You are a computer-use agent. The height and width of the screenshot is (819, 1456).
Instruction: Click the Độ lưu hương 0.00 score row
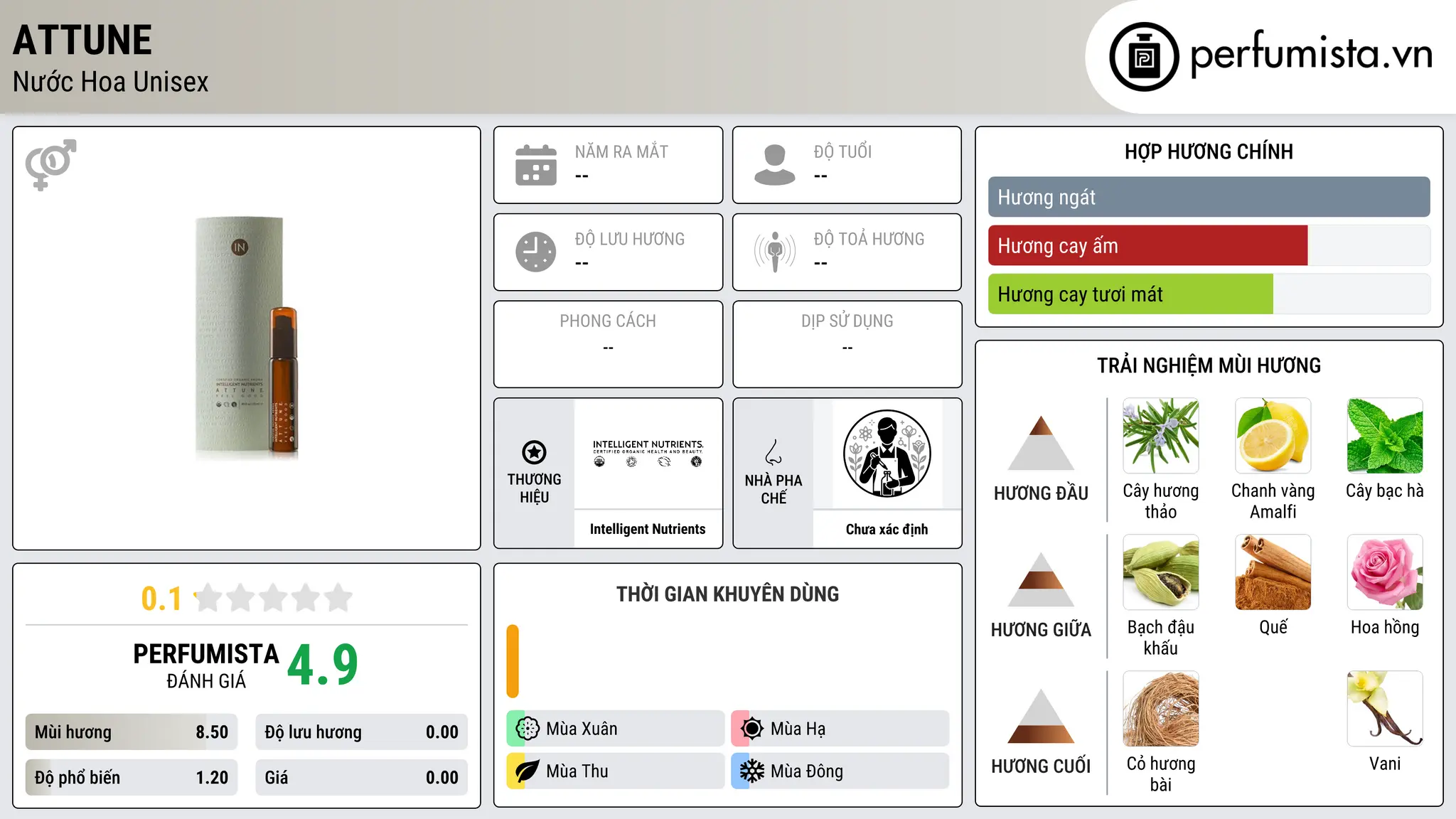click(361, 732)
